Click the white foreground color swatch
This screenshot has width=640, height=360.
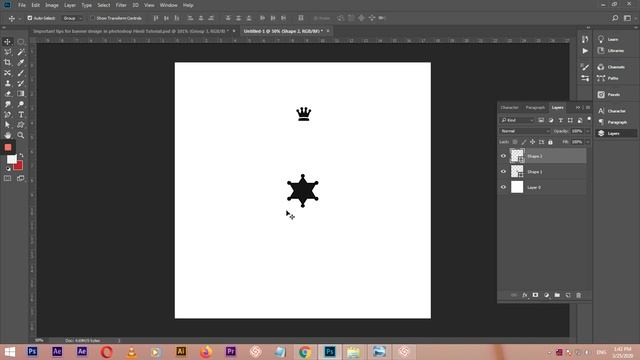tap(11, 159)
